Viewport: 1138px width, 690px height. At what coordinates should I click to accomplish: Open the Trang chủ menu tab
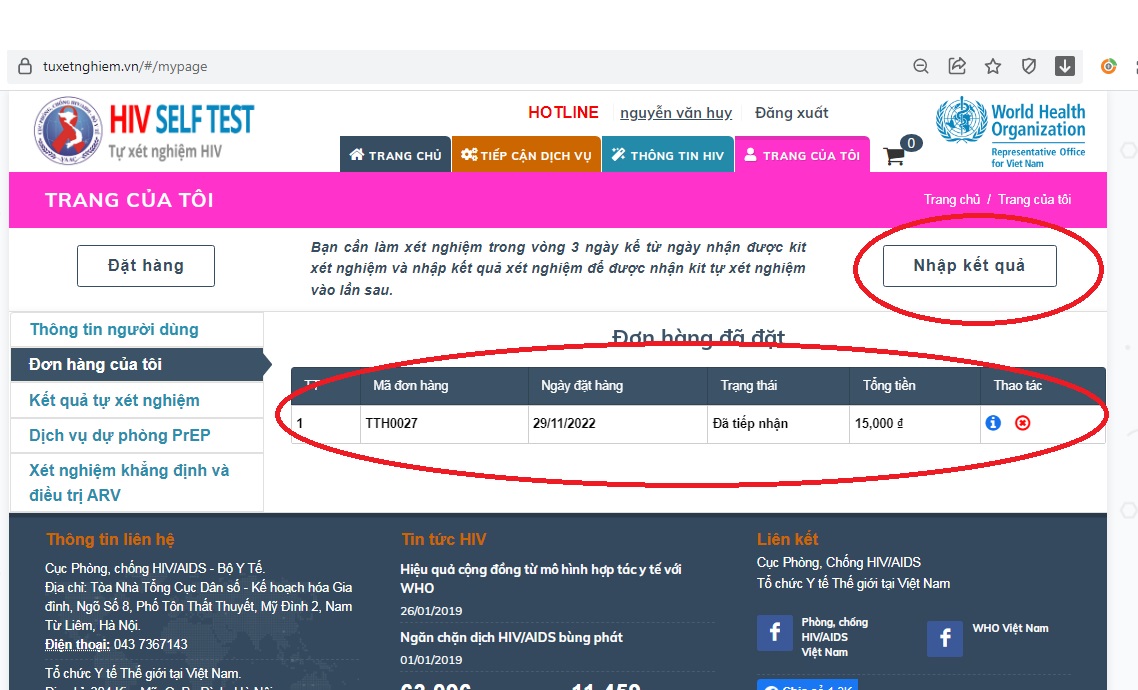point(395,156)
